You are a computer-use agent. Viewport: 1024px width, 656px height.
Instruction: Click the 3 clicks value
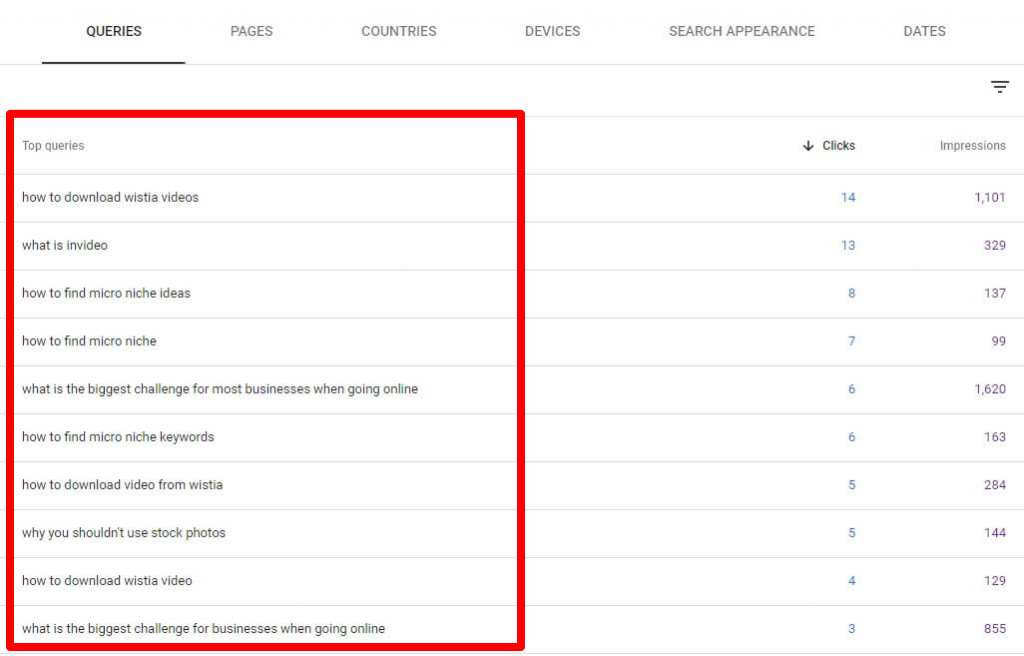point(852,629)
